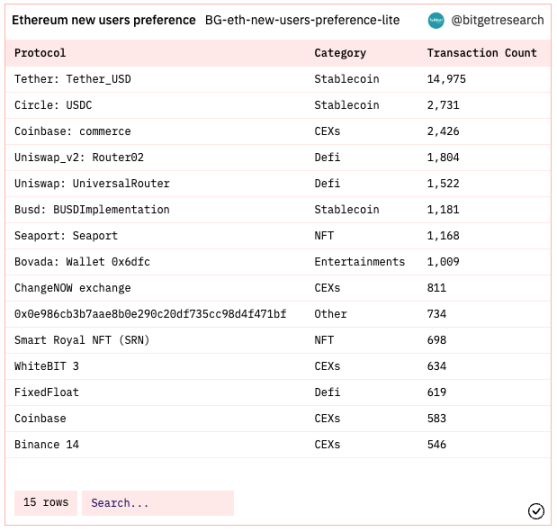This screenshot has height=532, width=557.
Task: Sort by the Transaction Count header
Action: (482, 53)
